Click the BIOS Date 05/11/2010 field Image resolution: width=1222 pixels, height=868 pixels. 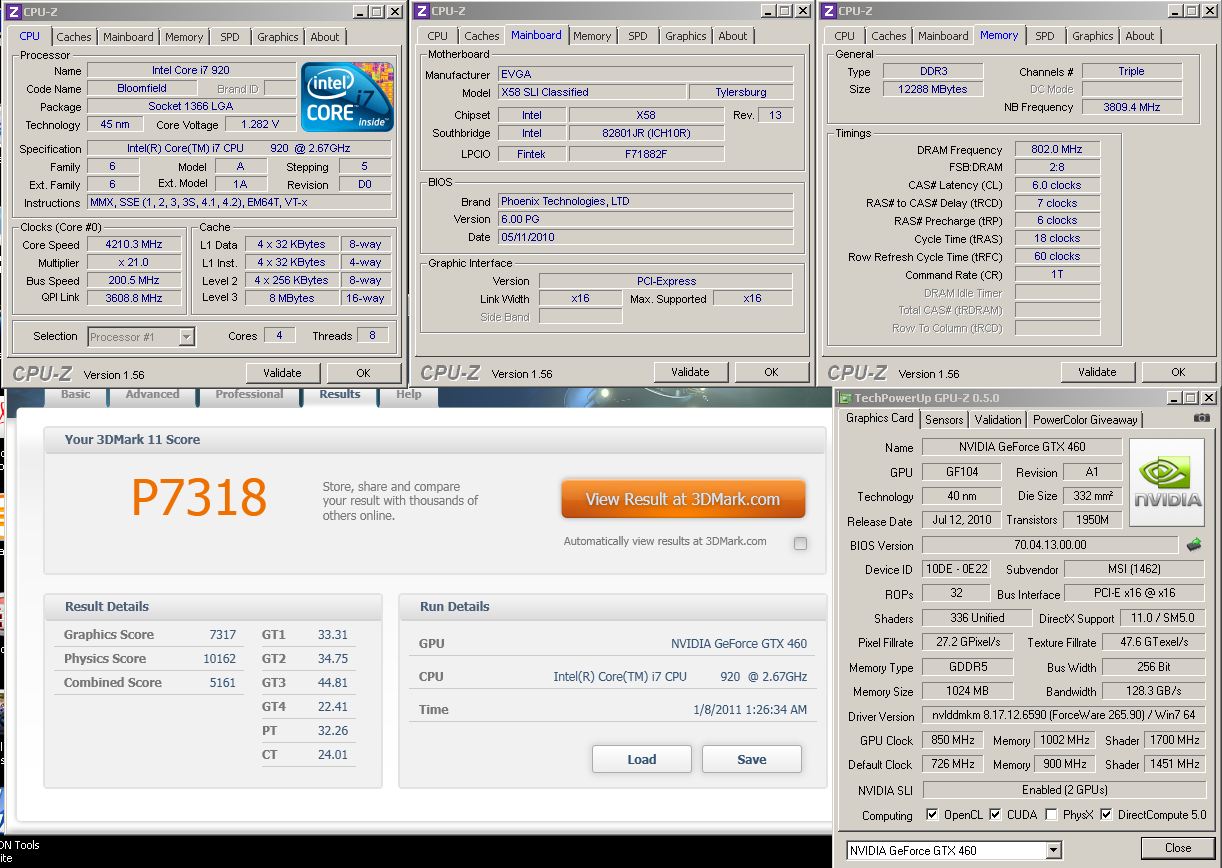point(645,237)
